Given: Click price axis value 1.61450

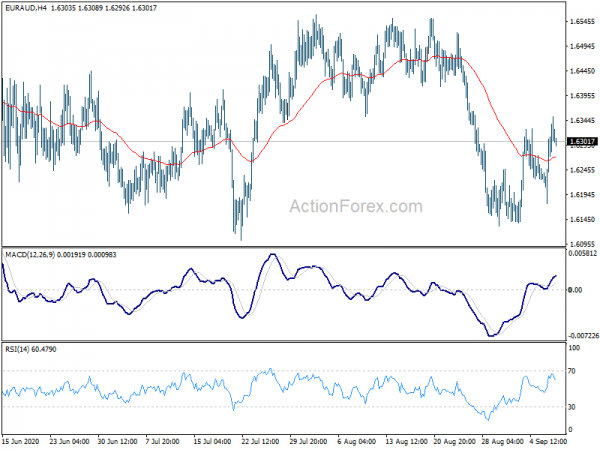Looking at the screenshot, I should pos(583,219).
